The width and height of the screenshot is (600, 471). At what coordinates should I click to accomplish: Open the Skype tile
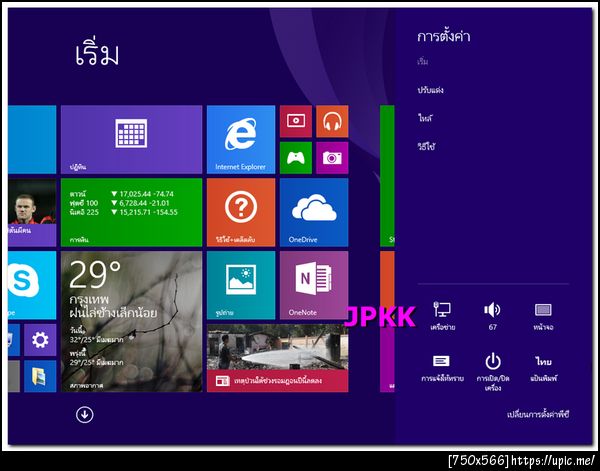click(32, 285)
